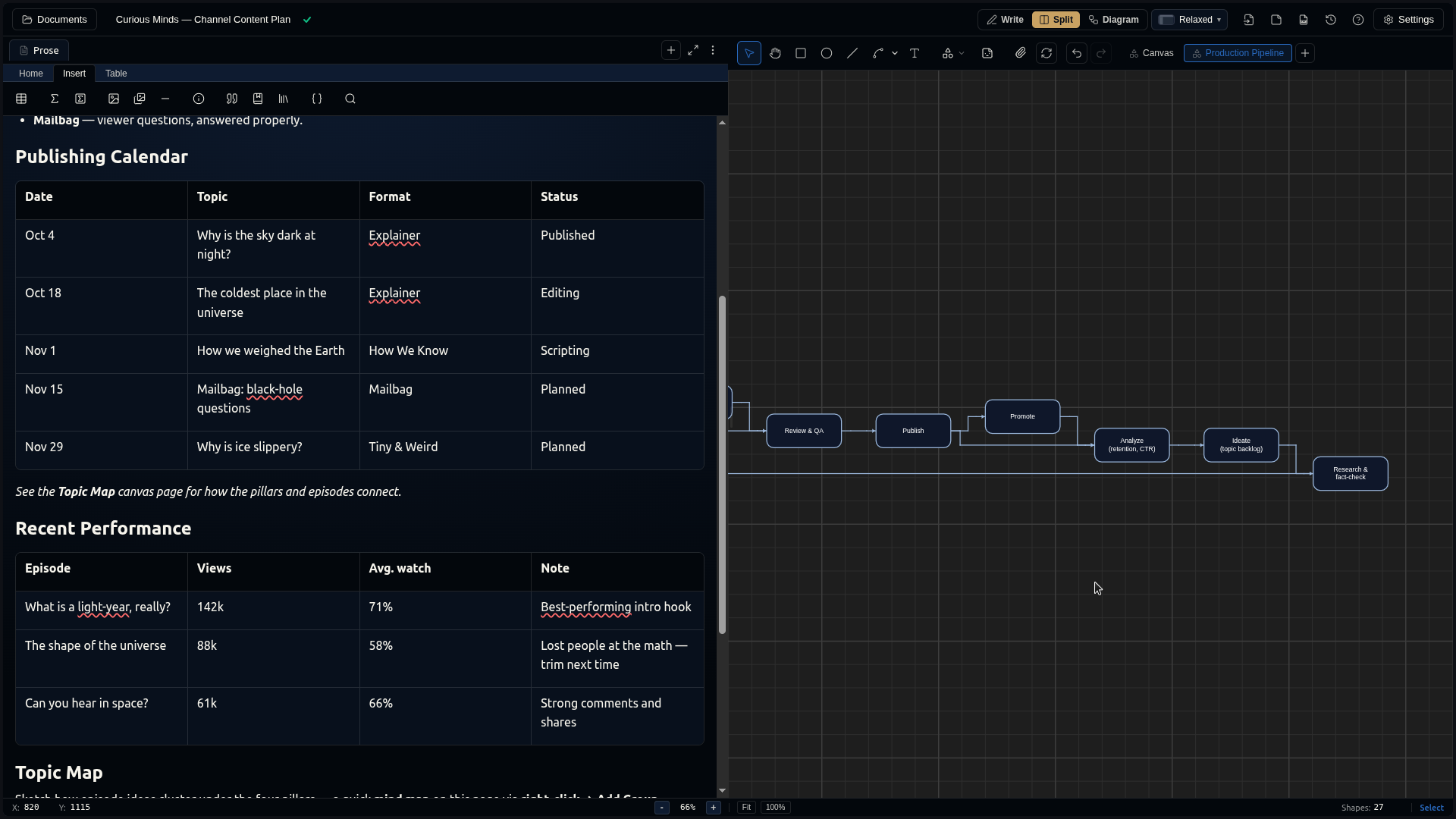This screenshot has height=819, width=1456.
Task: Select the Insert ribbon tab
Action: (74, 74)
